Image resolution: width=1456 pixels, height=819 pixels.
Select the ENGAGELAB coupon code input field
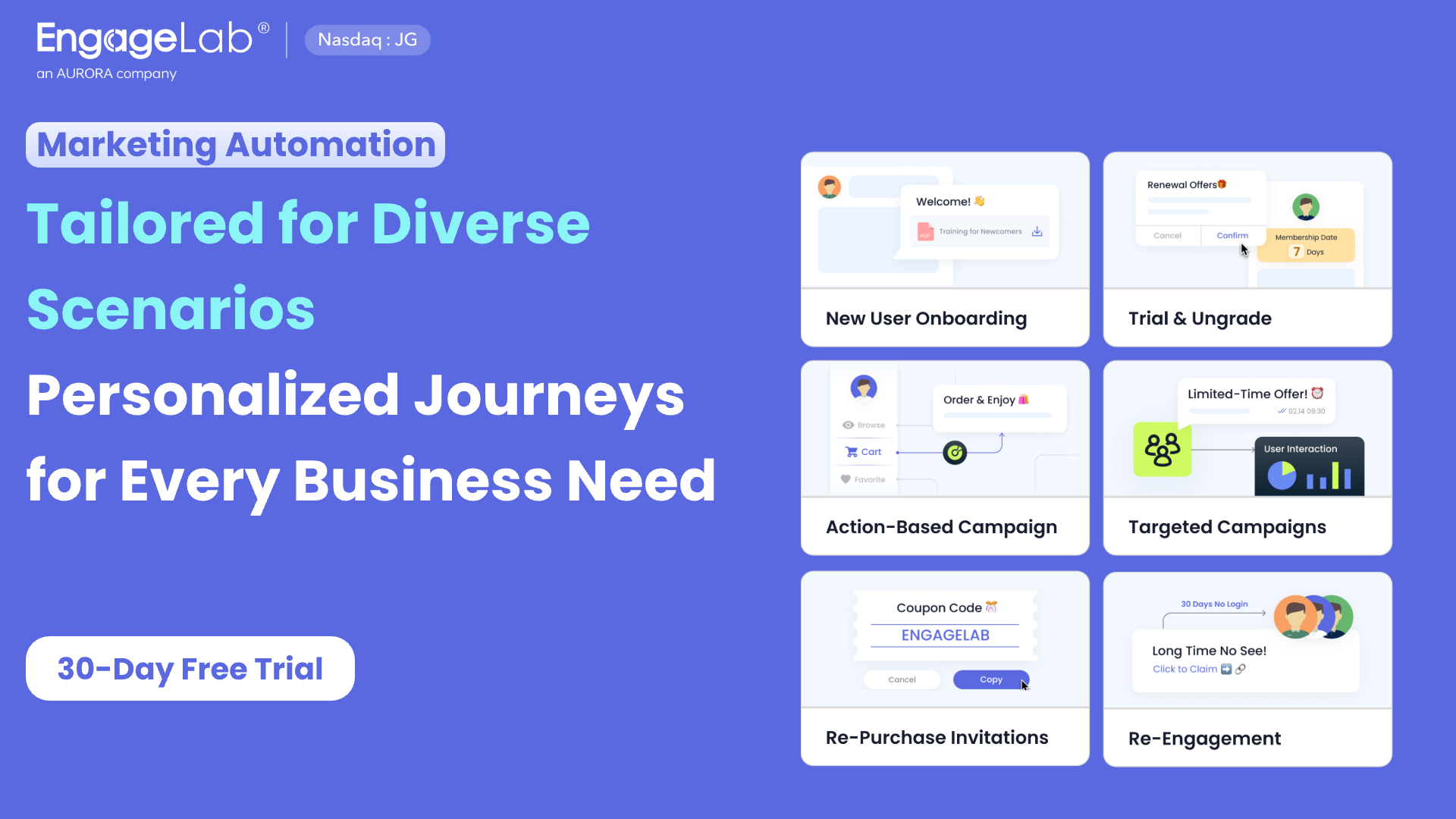pyautogui.click(x=946, y=635)
